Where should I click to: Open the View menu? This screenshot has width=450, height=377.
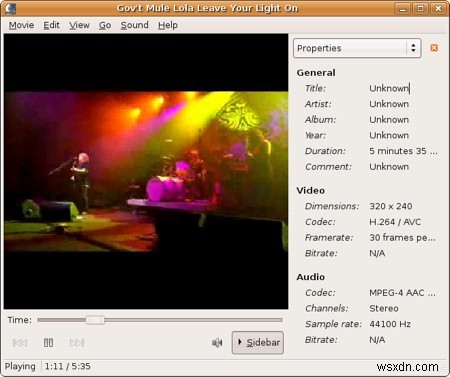point(79,25)
